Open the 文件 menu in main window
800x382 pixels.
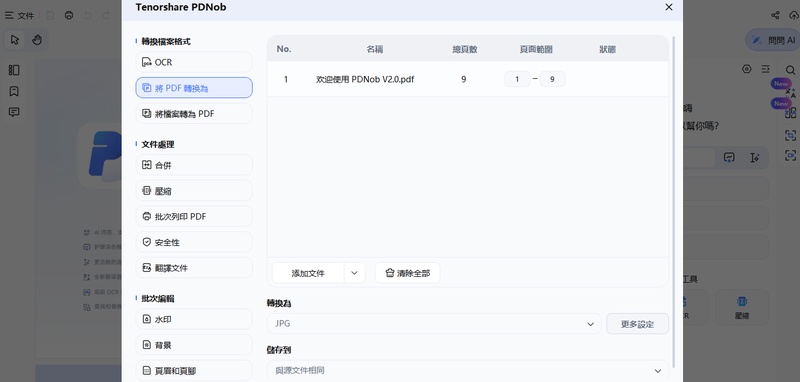[x=20, y=15]
